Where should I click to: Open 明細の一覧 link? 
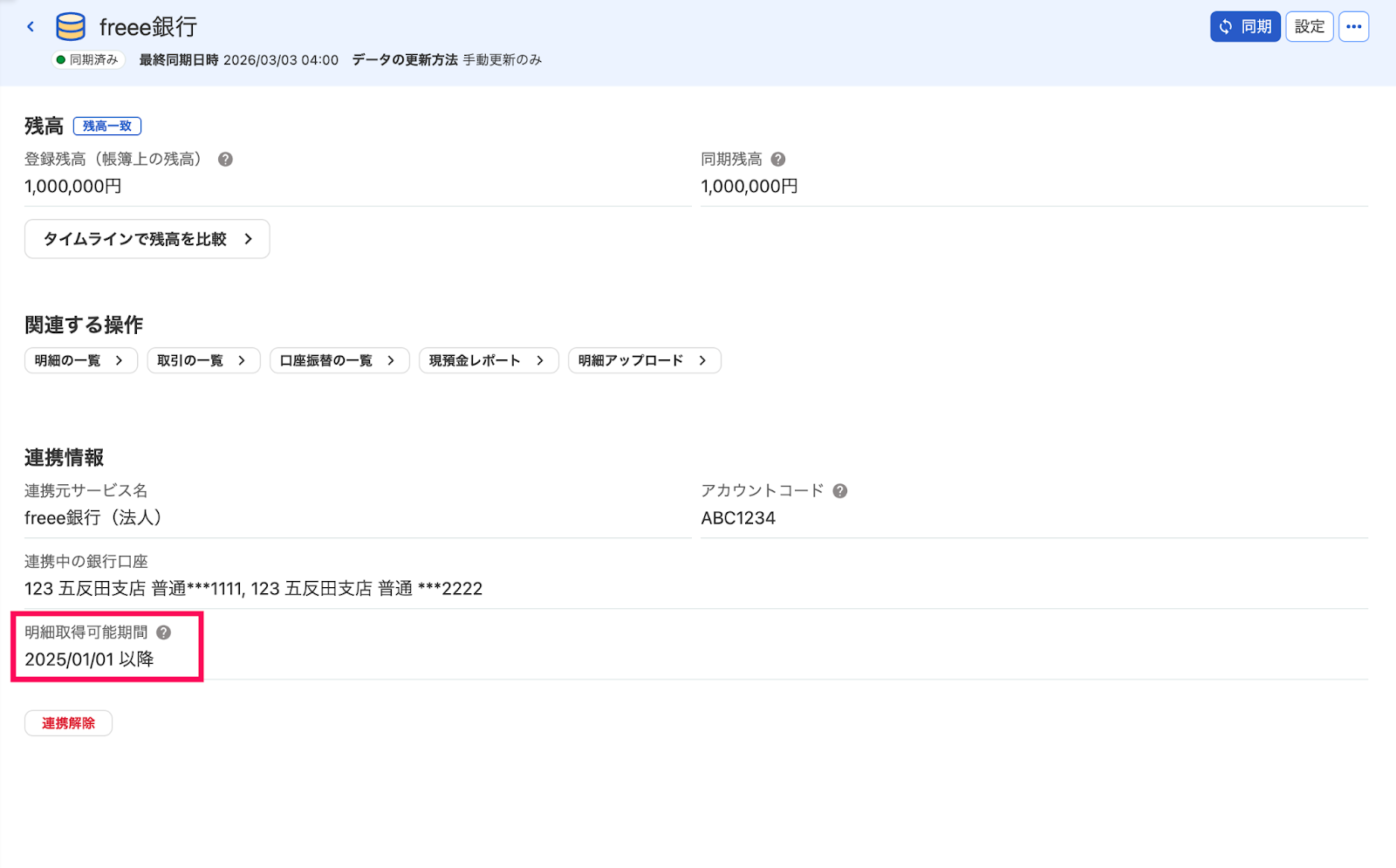(x=81, y=361)
